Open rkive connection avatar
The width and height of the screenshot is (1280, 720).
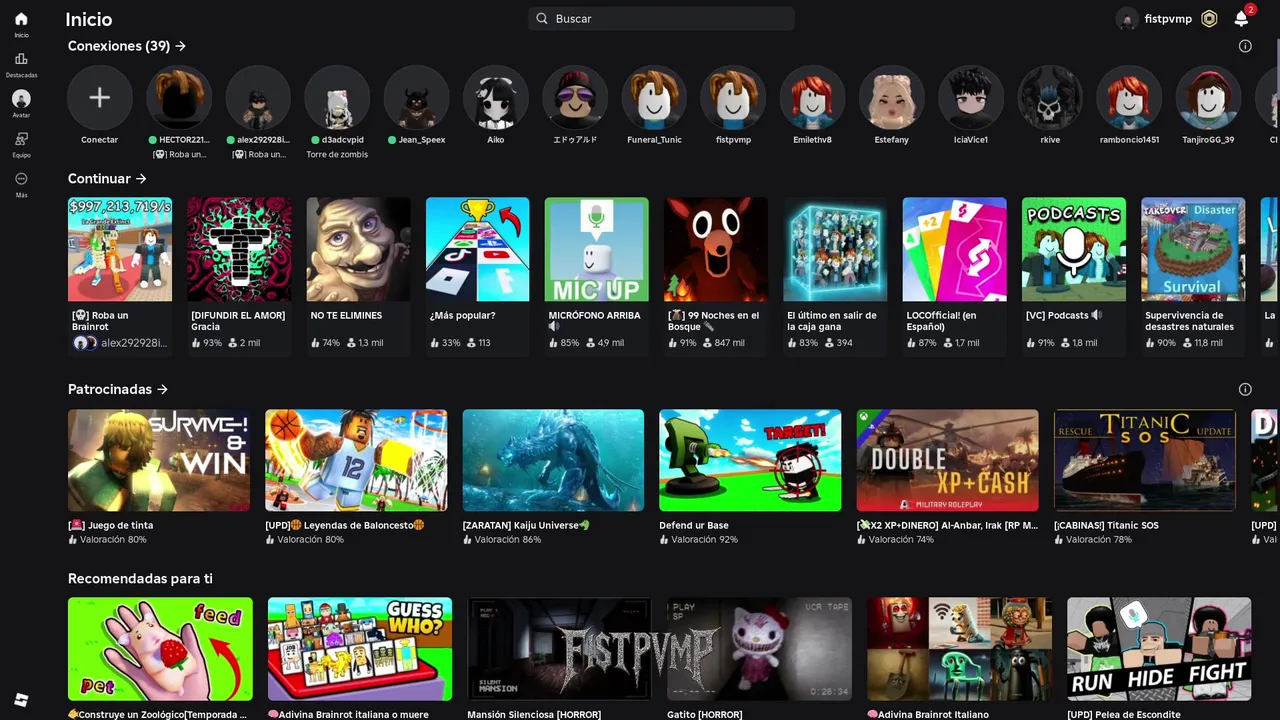1050,98
